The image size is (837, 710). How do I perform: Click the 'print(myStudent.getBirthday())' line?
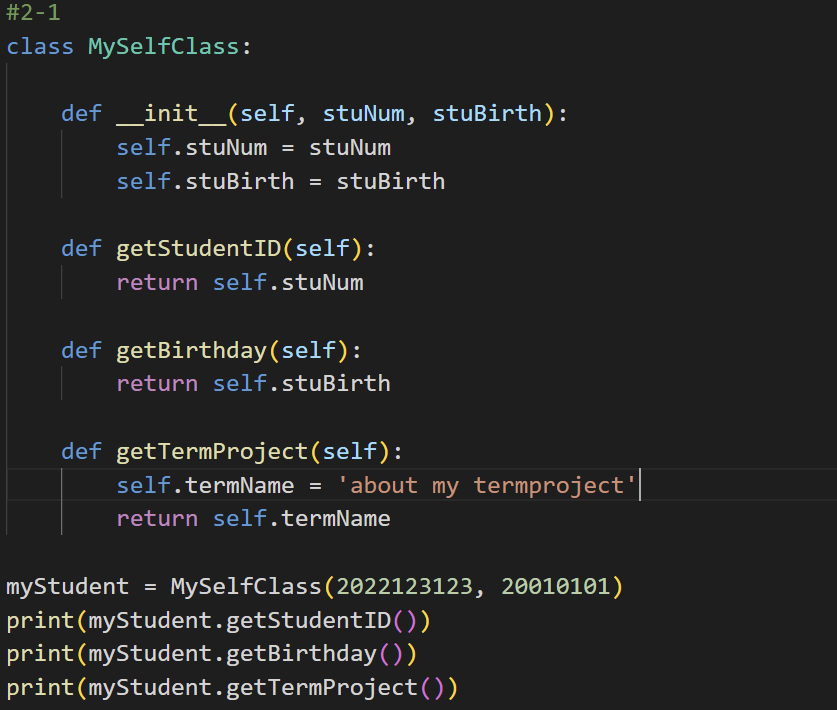(211, 654)
